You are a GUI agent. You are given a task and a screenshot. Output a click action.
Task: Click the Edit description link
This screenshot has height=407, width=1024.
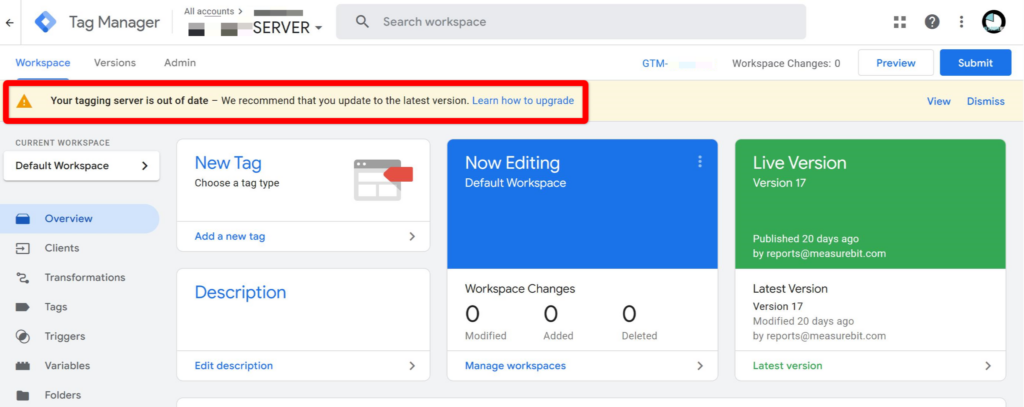click(x=234, y=366)
